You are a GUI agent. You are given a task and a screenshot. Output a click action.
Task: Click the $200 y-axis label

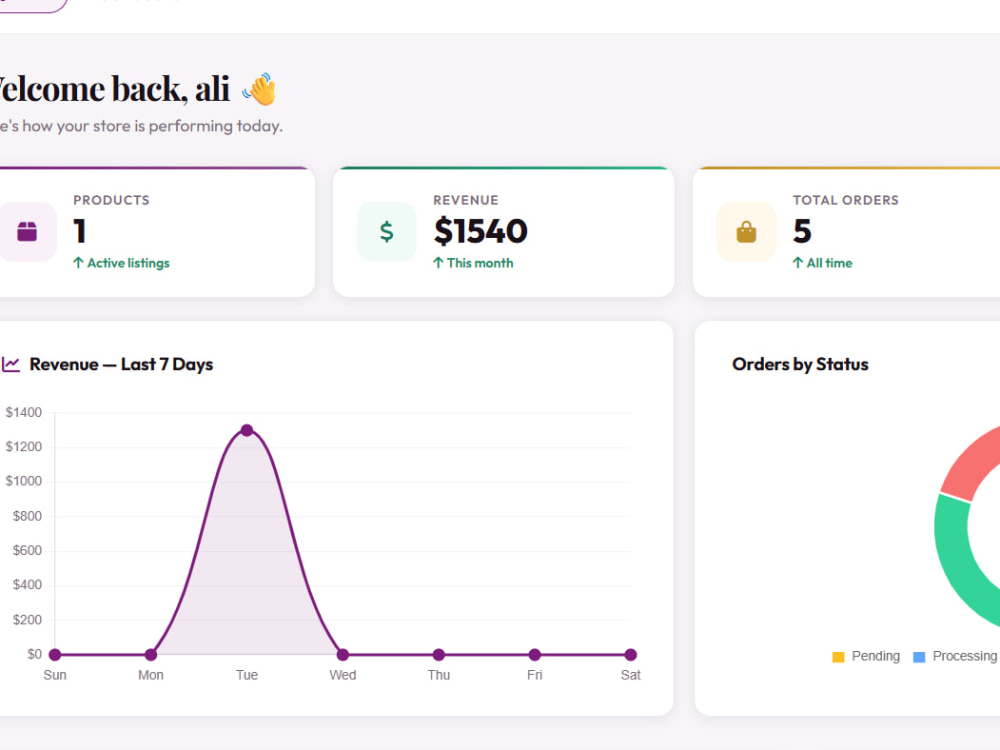click(x=27, y=620)
